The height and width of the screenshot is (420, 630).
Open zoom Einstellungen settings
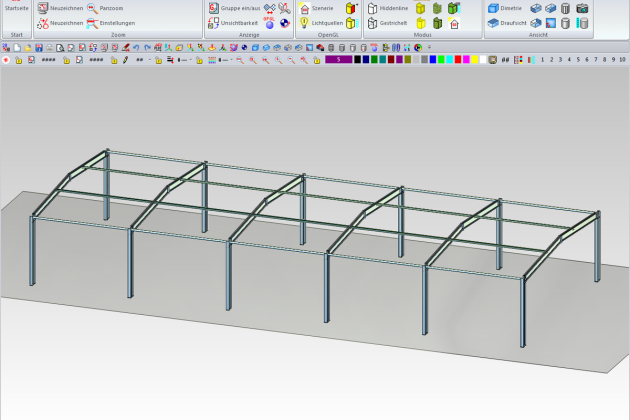coord(92,22)
